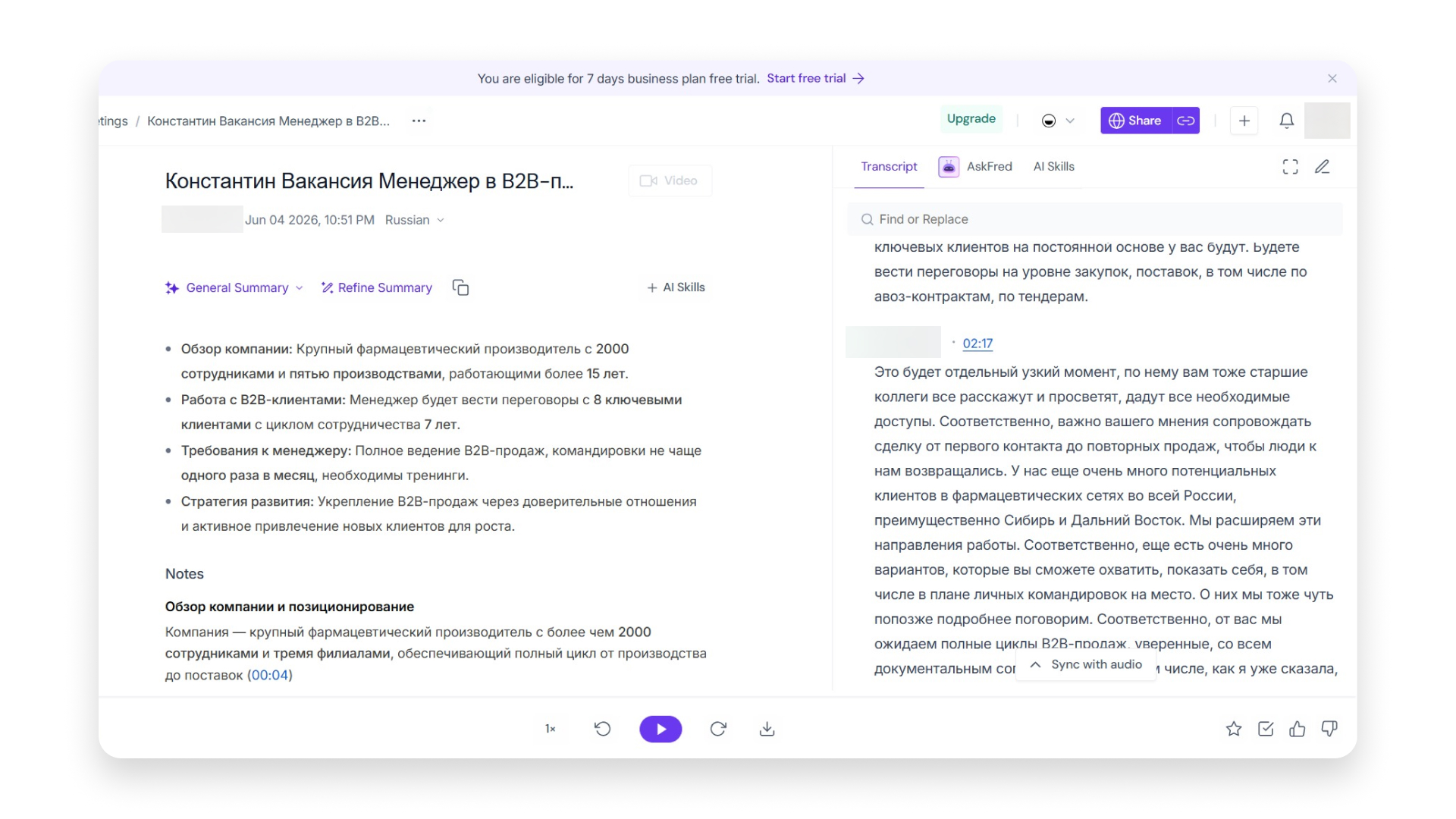Click the Upgrade button
This screenshot has width=1456, height=819.
click(x=971, y=118)
